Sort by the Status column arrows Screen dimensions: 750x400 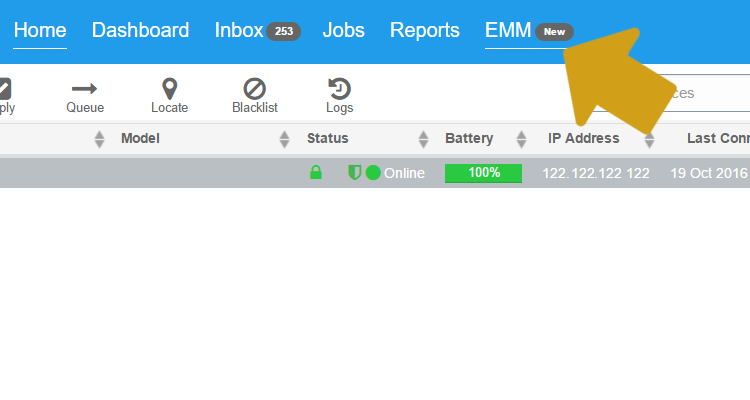[423, 139]
